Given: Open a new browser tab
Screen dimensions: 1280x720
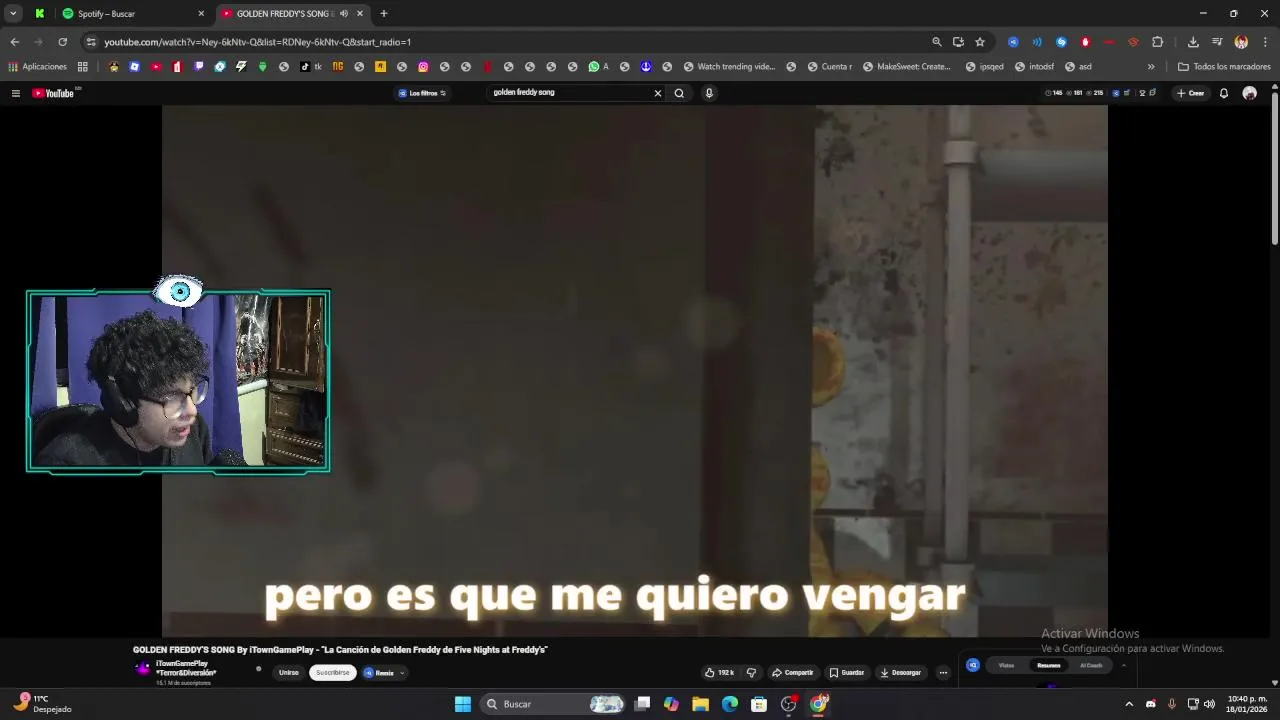Looking at the screenshot, I should (x=383, y=14).
